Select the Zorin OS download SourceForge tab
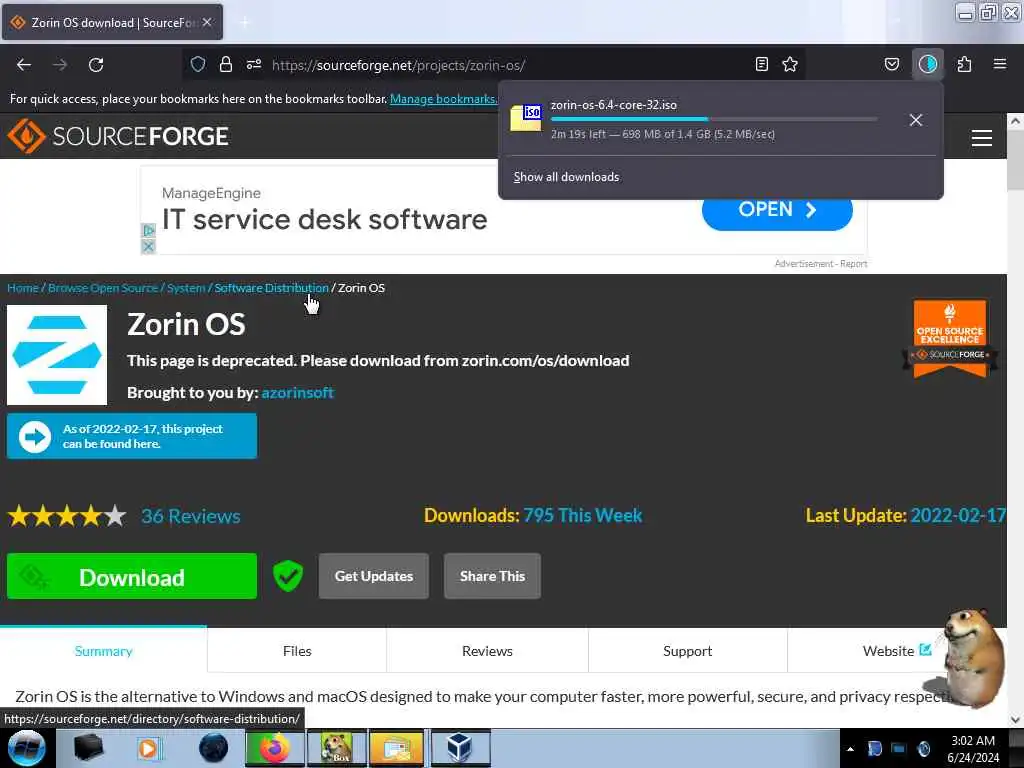Image resolution: width=1024 pixels, height=768 pixels. click(112, 22)
